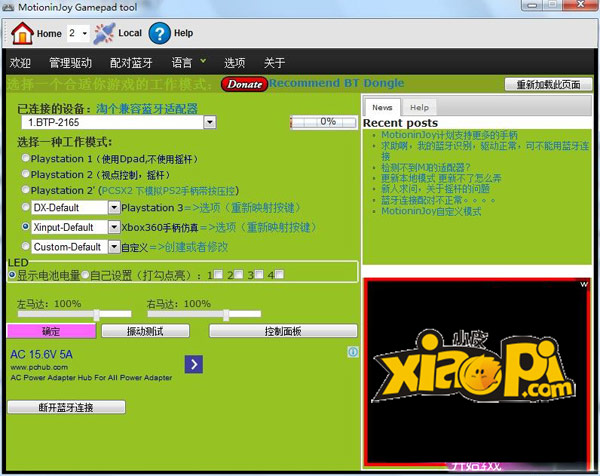Open the Recommend BT Dongle link
Screen dimensions: 600x476
click(336, 83)
